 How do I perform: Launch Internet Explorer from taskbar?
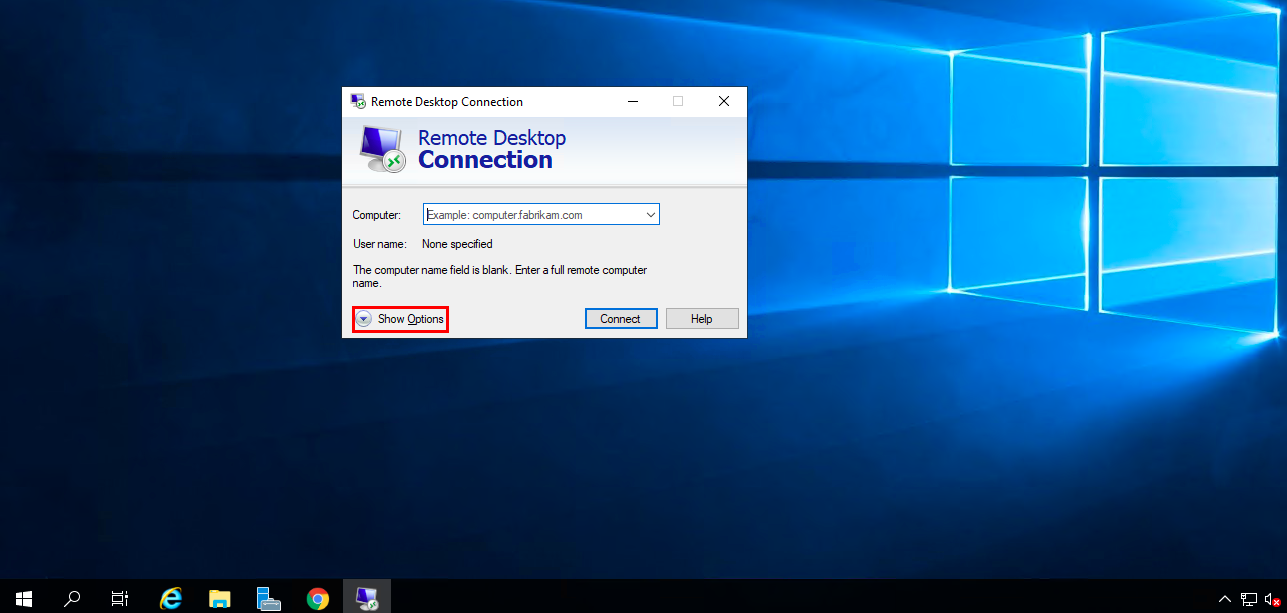tap(171, 599)
